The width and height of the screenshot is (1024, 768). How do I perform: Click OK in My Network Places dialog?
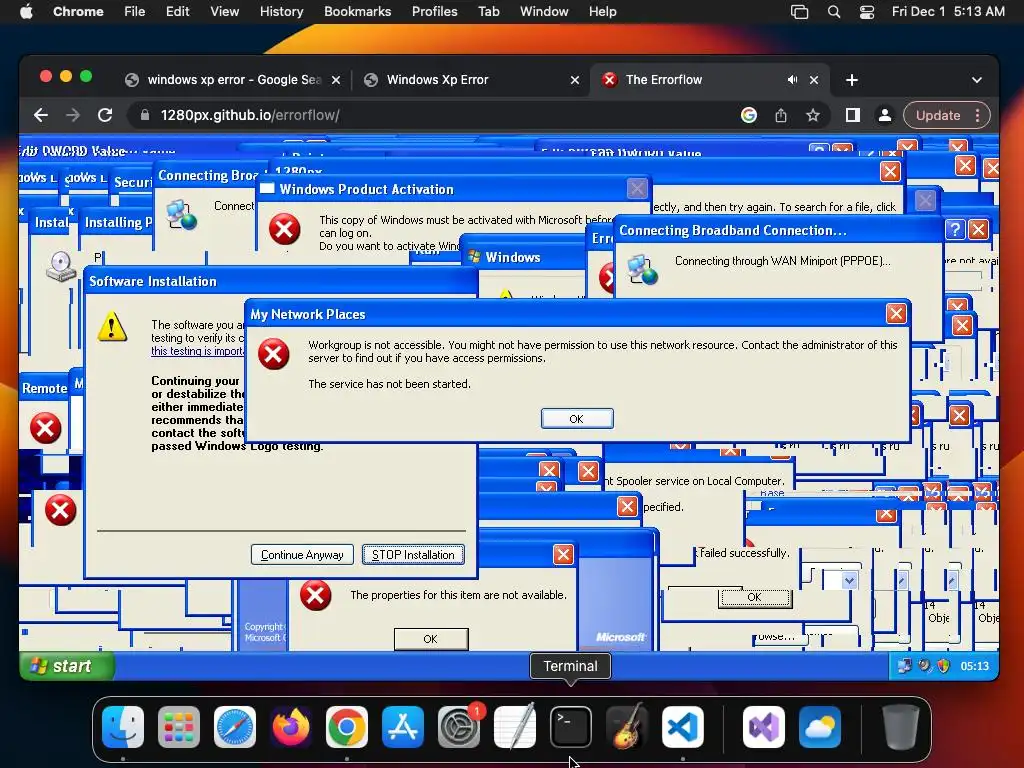(577, 419)
